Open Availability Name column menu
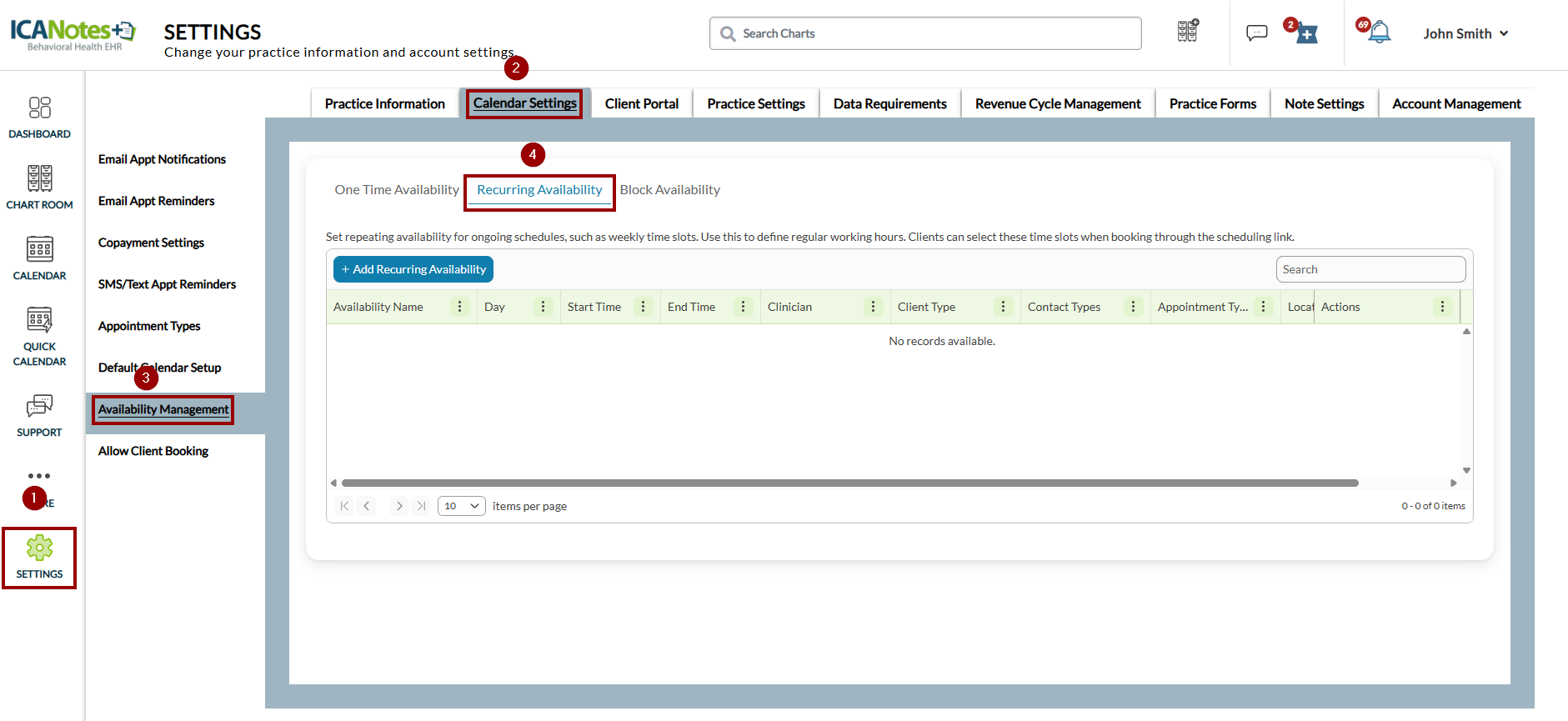 459,307
